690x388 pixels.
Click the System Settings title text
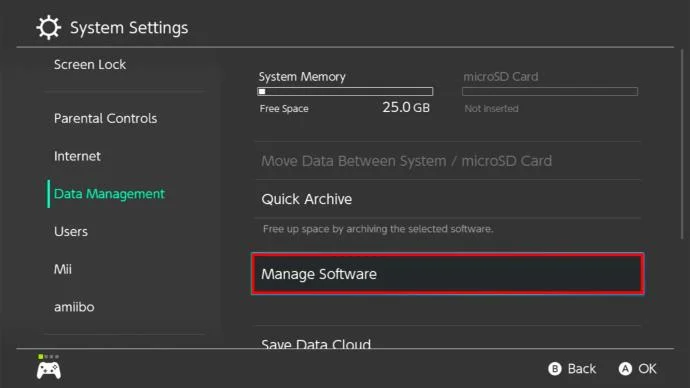(129, 28)
